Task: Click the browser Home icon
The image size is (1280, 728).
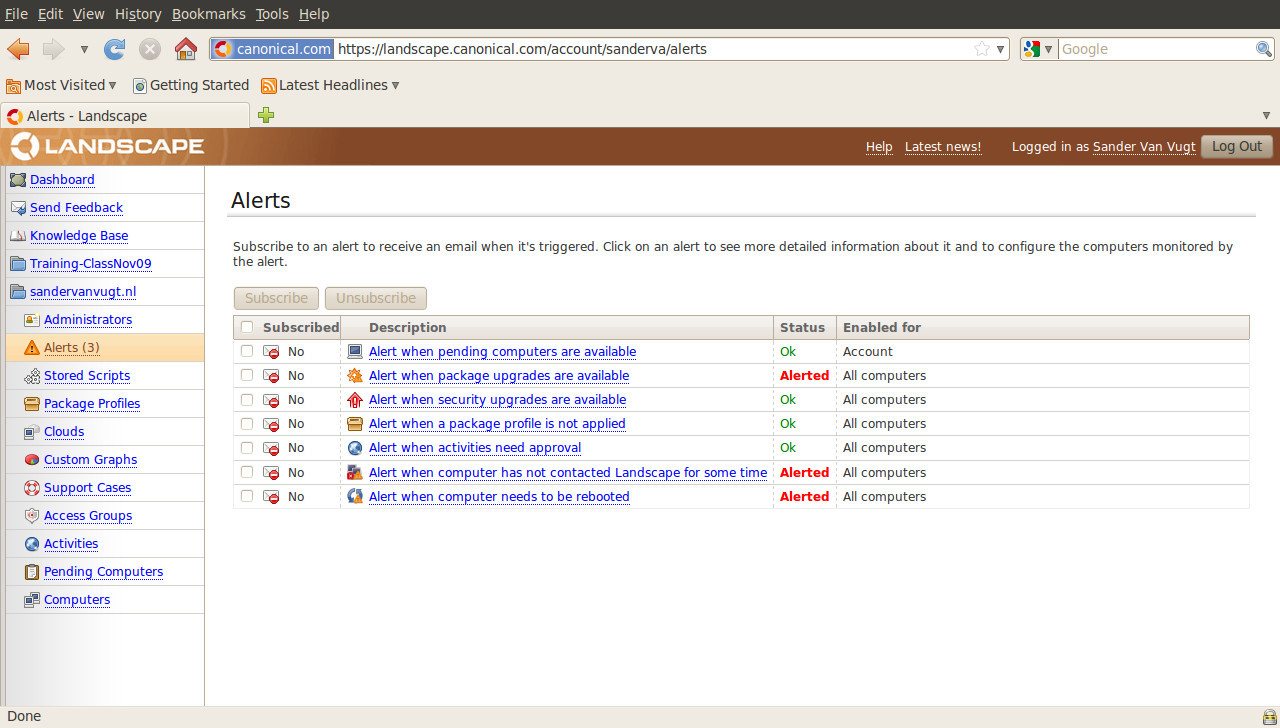Action: tap(185, 49)
